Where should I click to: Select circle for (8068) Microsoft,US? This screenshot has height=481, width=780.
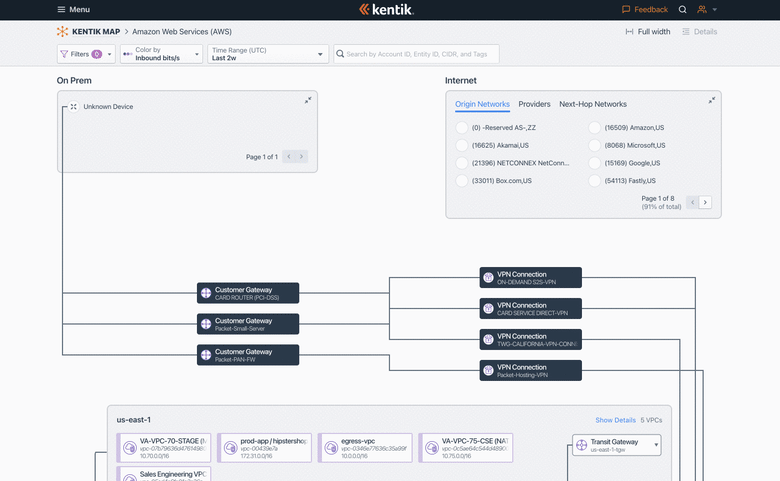(x=594, y=145)
